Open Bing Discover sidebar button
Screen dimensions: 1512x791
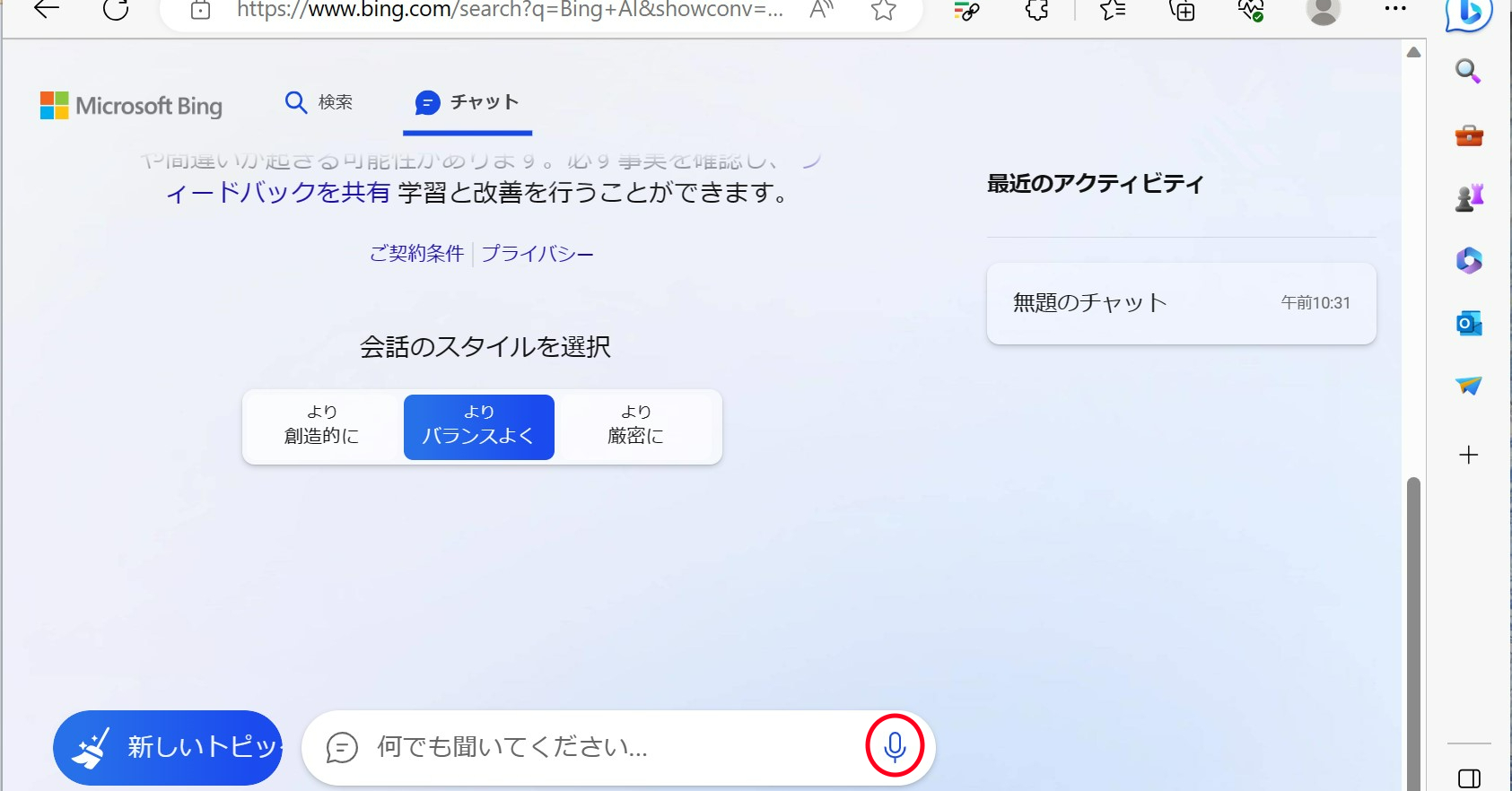[x=1469, y=13]
